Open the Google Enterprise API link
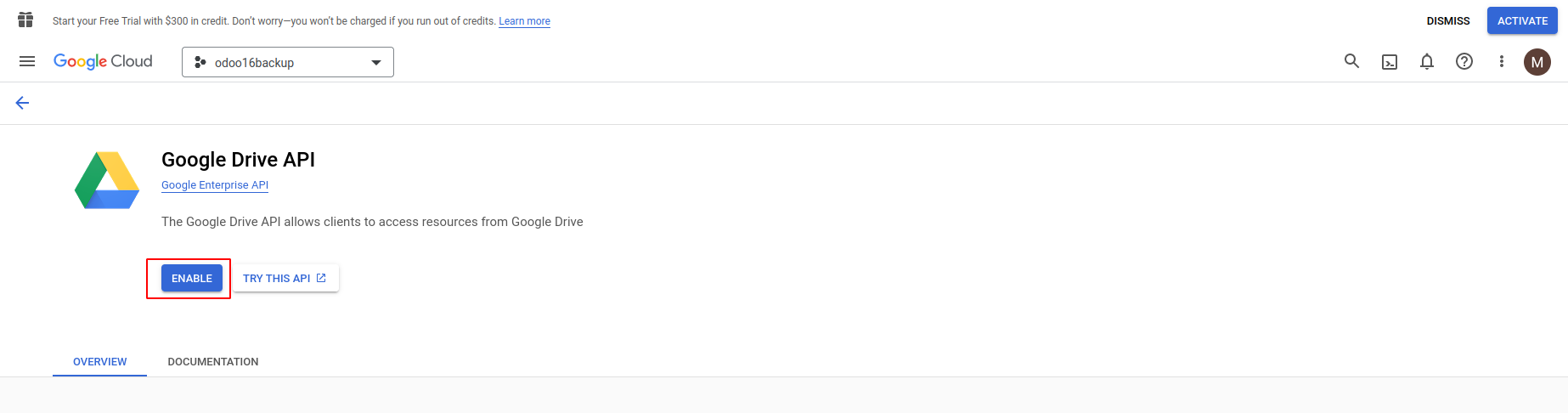1568x413 pixels. pyautogui.click(x=215, y=185)
